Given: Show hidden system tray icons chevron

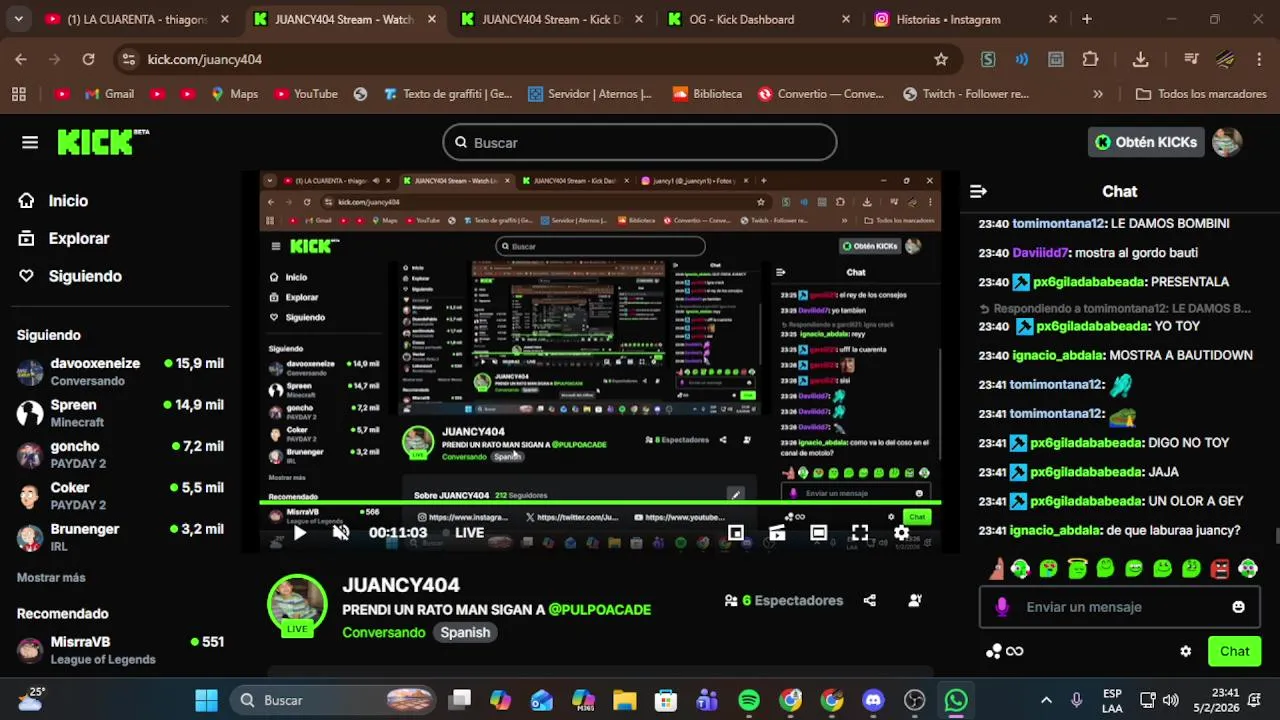Looking at the screenshot, I should pyautogui.click(x=1046, y=700).
